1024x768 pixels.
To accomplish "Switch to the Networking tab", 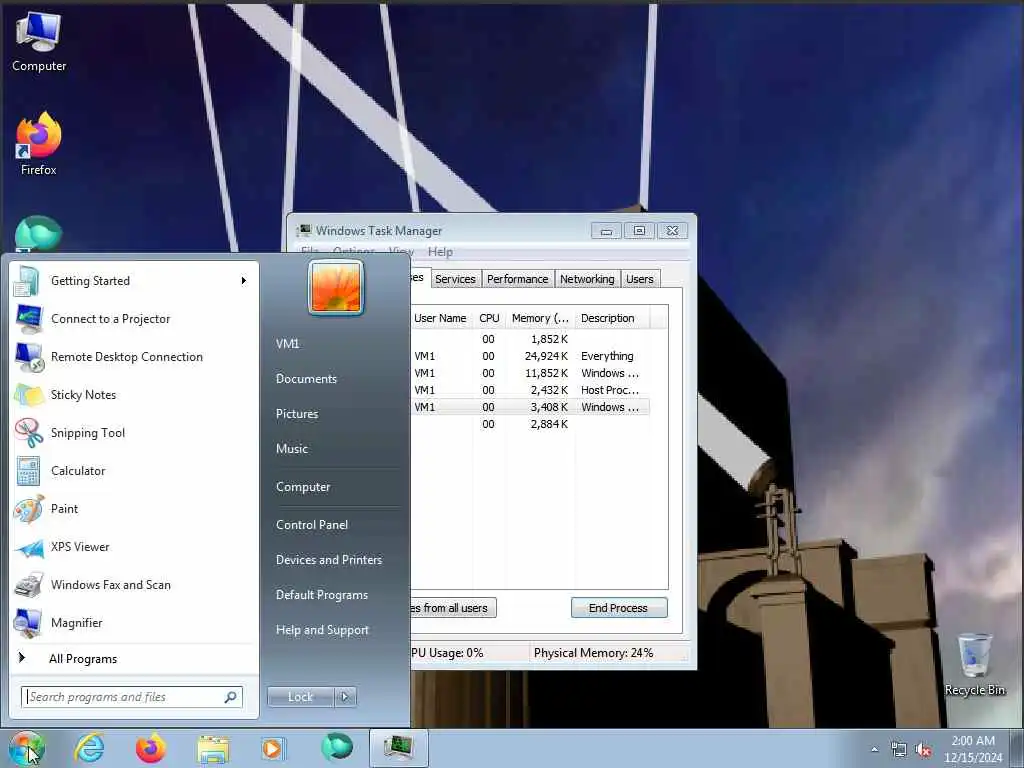I will coord(587,279).
